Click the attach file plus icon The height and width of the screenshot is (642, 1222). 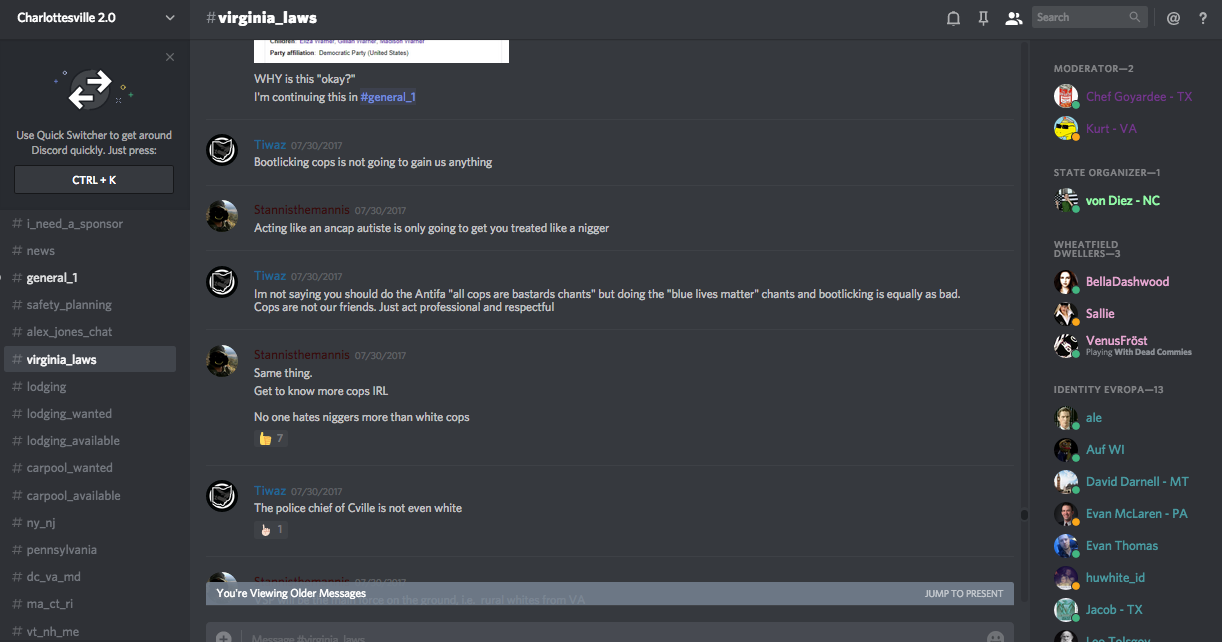click(223, 637)
